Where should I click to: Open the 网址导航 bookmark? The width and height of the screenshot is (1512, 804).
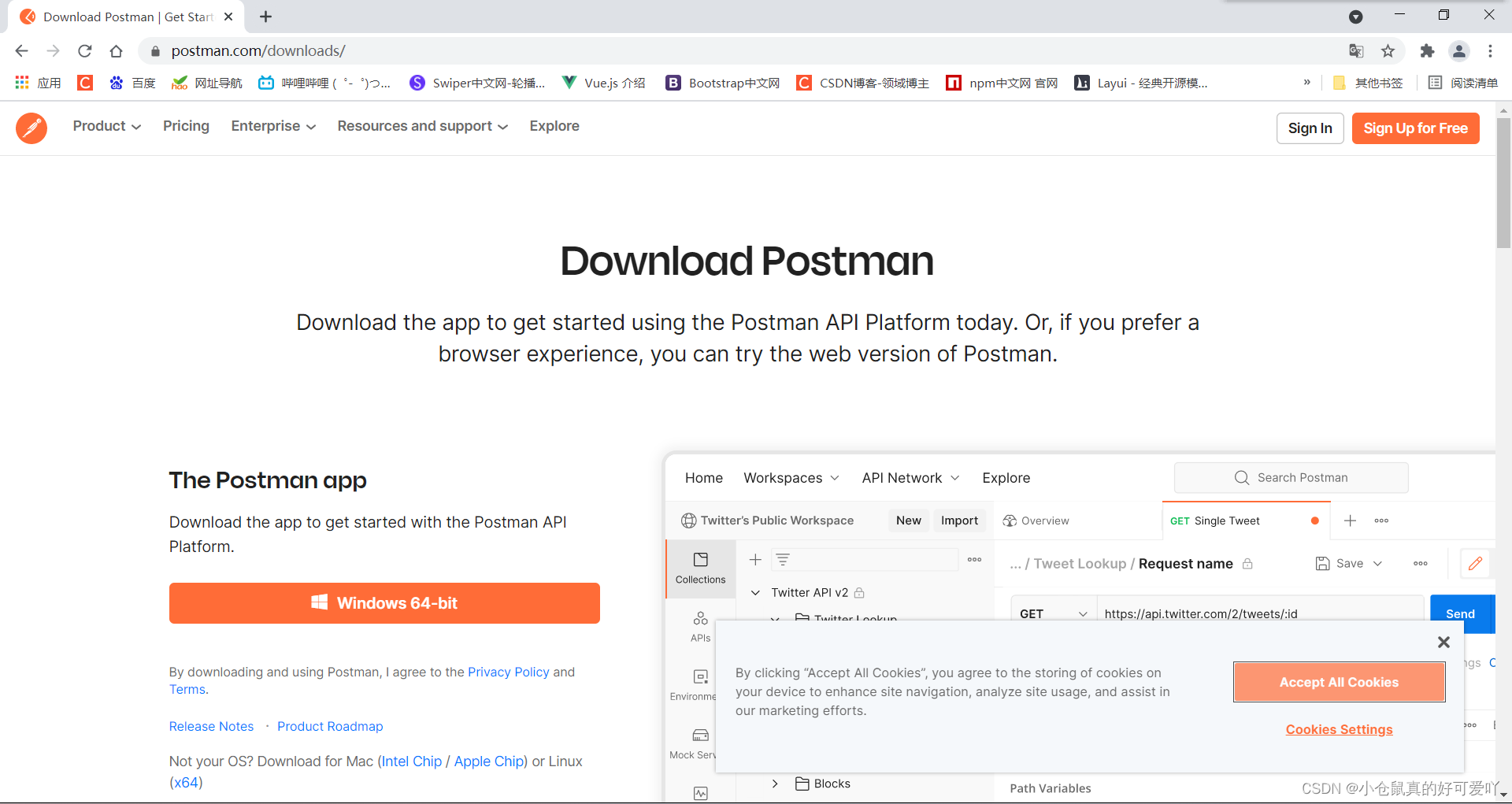point(207,83)
